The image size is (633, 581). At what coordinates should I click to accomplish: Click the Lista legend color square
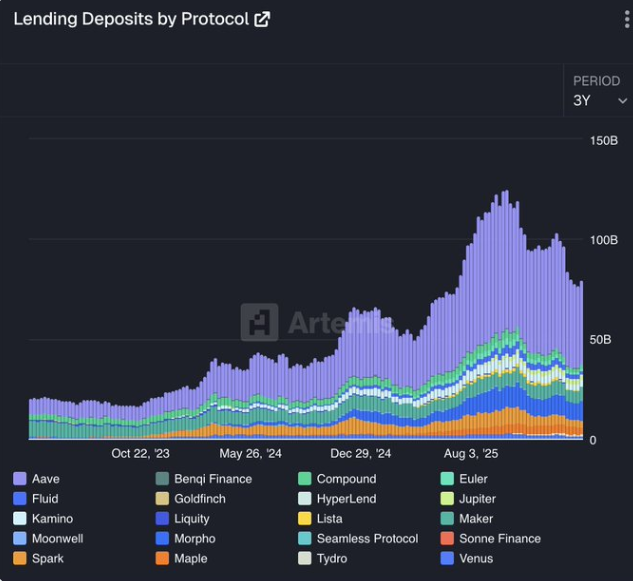point(305,519)
